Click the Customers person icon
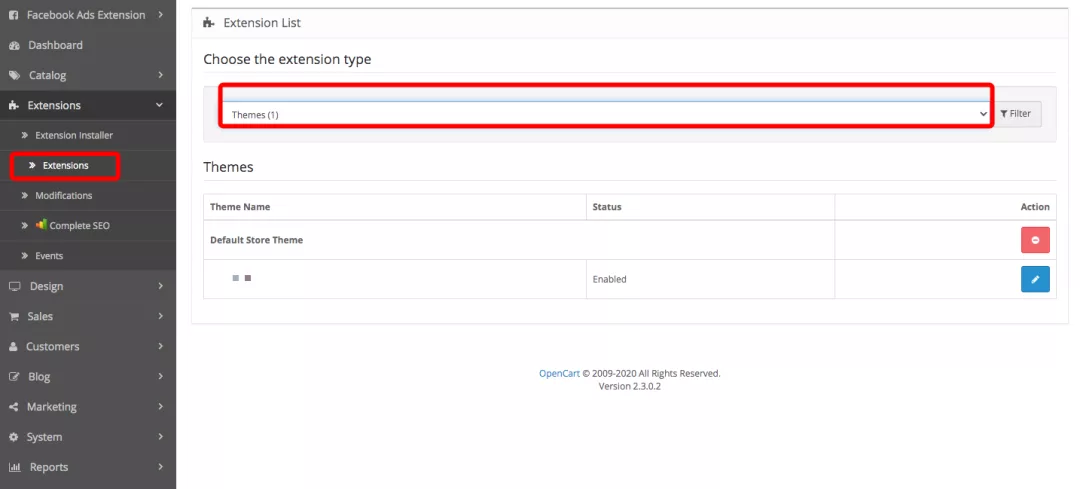 (14, 347)
